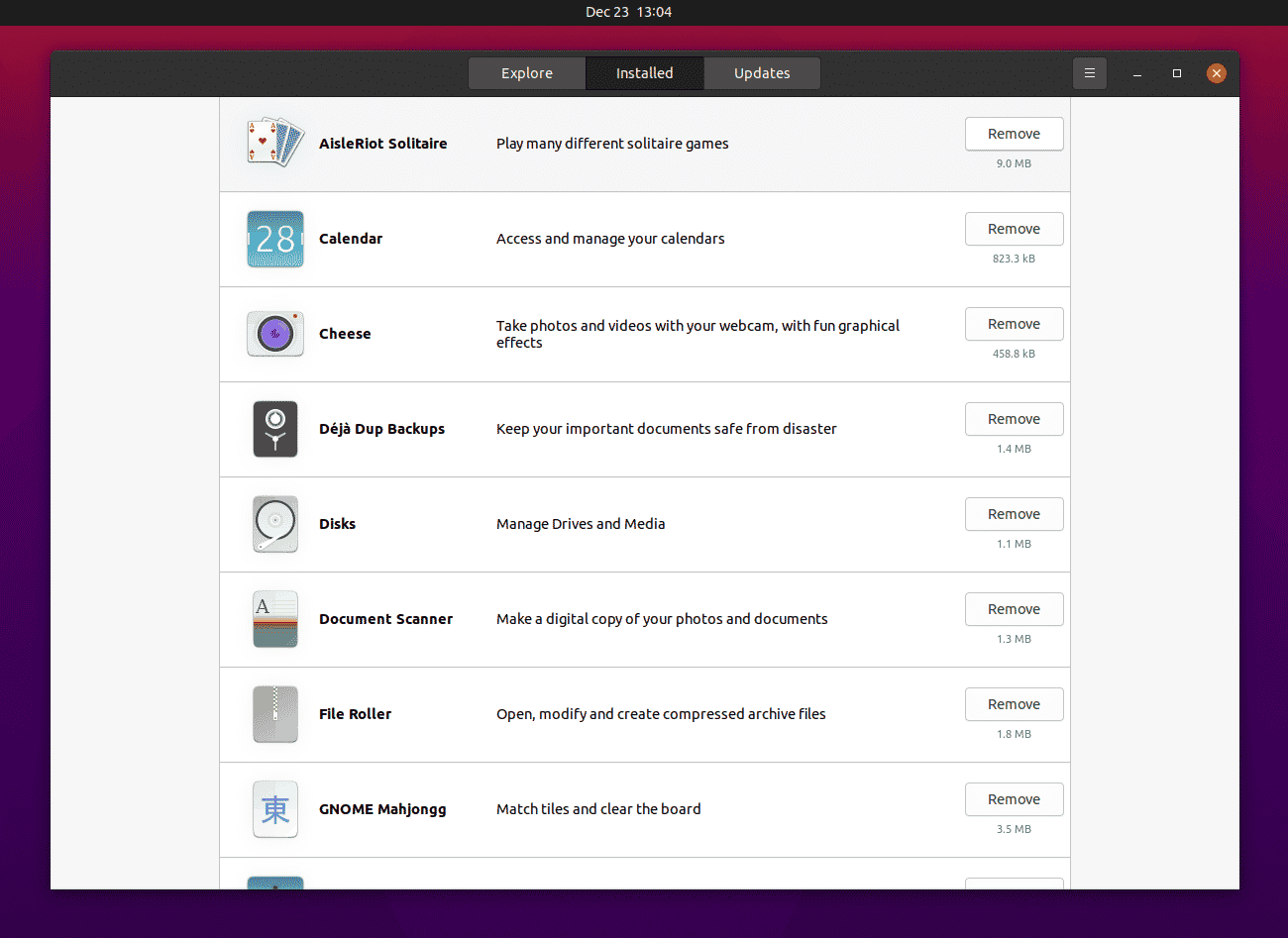Click the Document Scanner name
The image size is (1288, 938).
tap(385, 619)
